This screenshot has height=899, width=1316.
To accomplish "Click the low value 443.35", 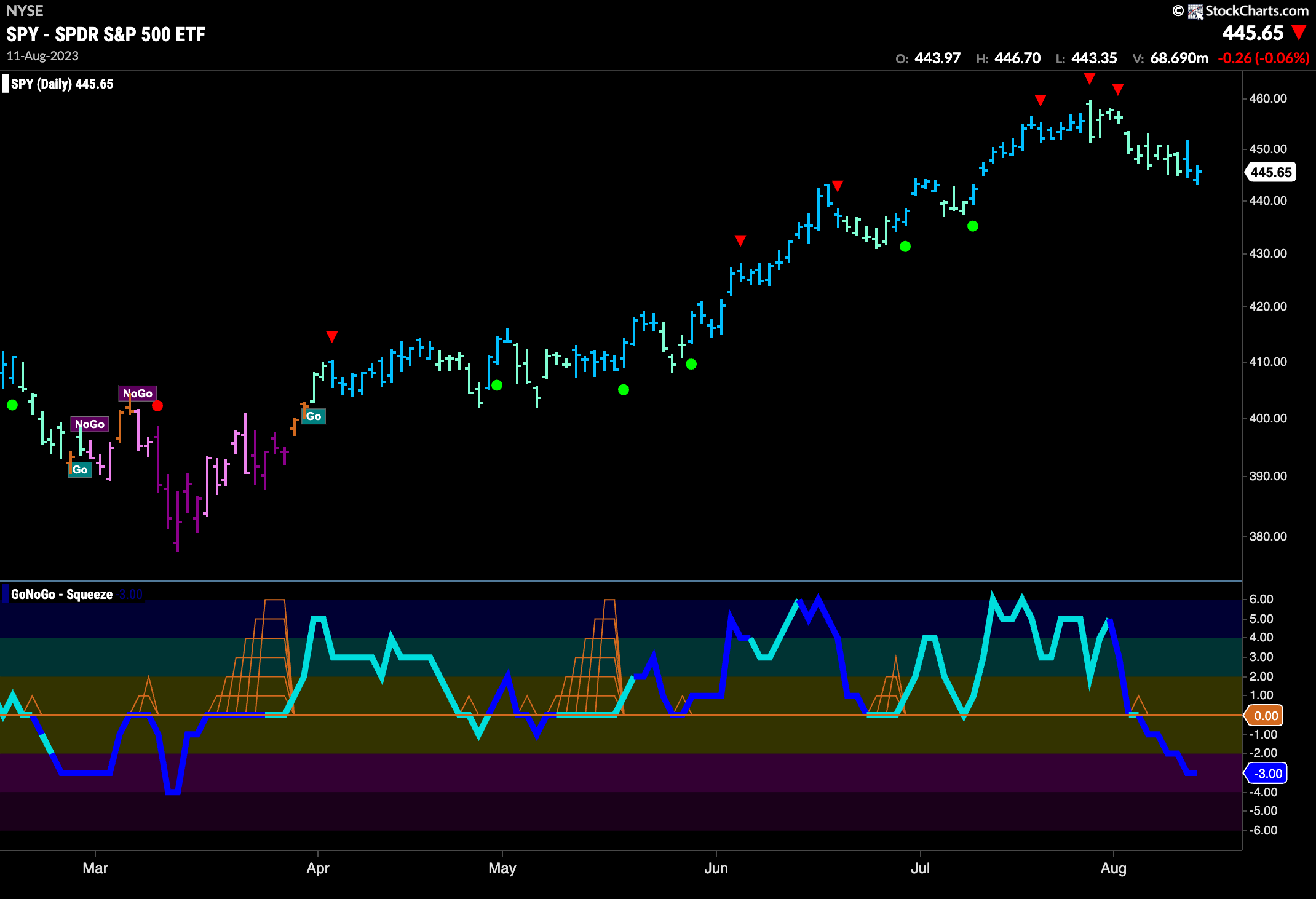I will tap(1094, 58).
